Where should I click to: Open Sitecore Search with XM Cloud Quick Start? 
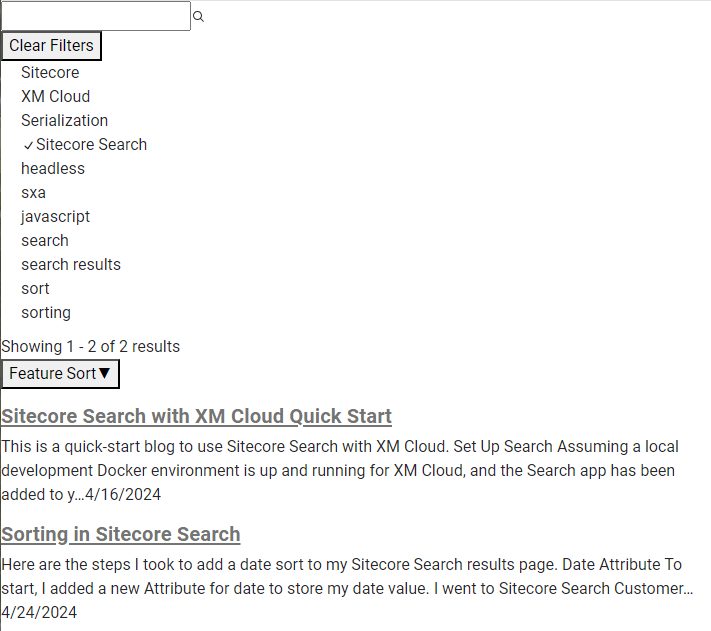pyautogui.click(x=196, y=416)
